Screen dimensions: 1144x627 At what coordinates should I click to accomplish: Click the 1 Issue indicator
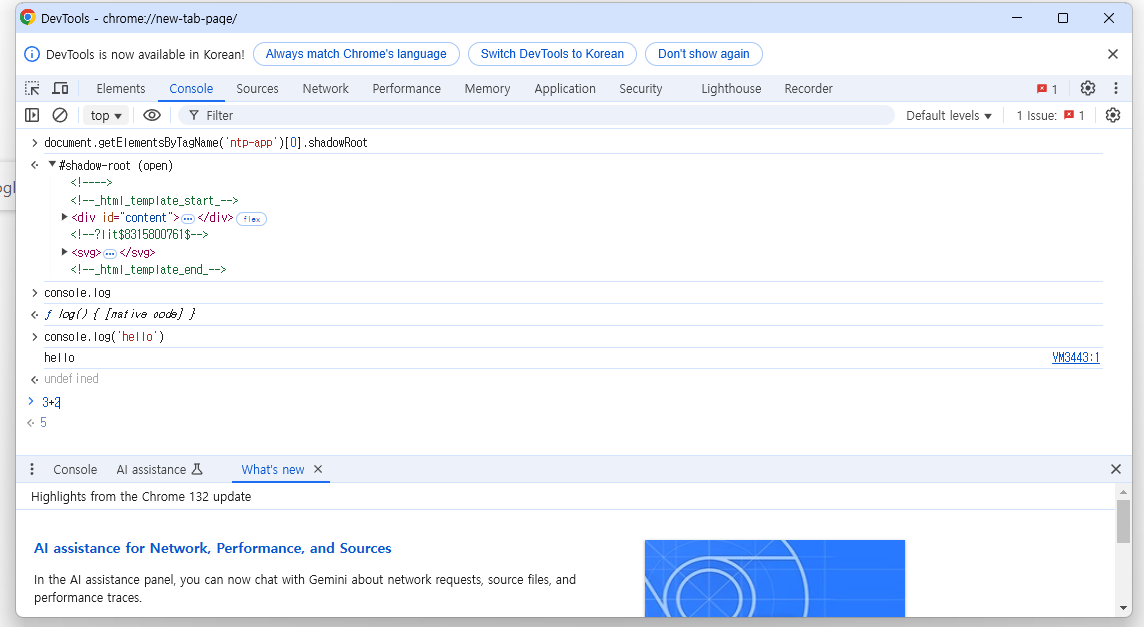point(1051,115)
